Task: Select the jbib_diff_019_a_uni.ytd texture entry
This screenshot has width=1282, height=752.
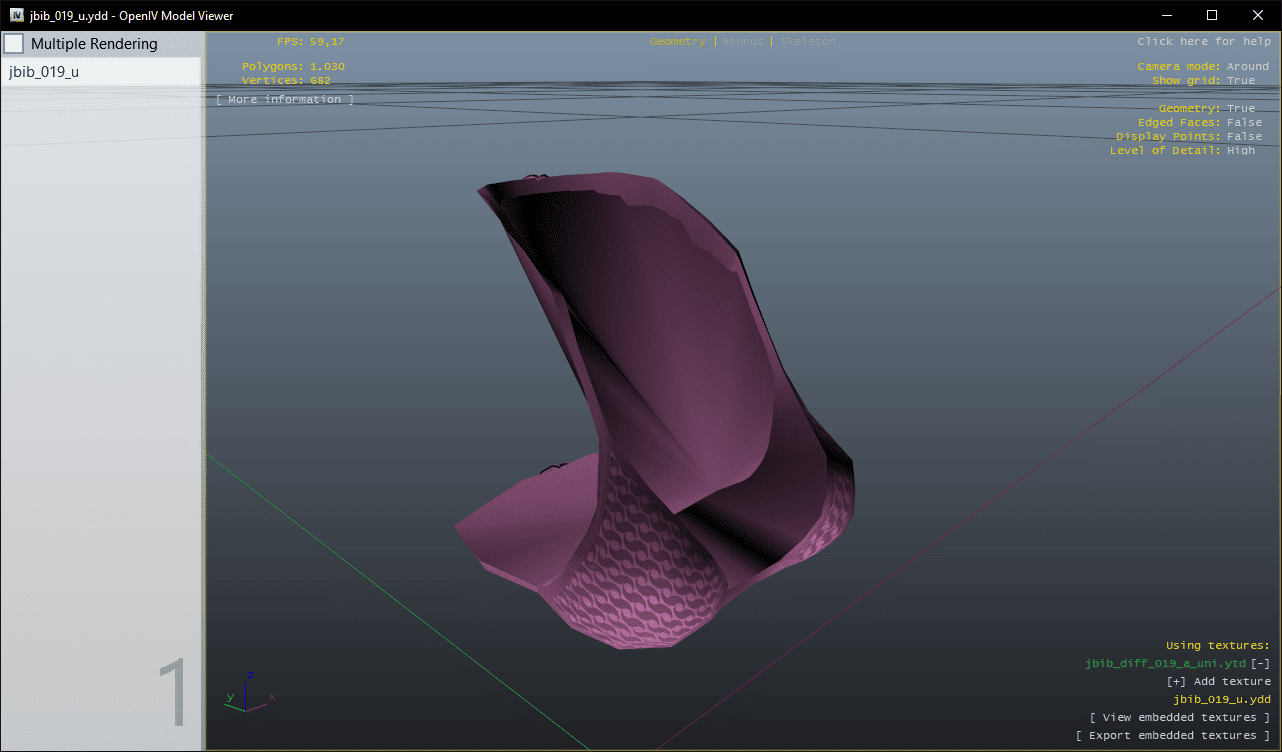Action: point(1165,664)
